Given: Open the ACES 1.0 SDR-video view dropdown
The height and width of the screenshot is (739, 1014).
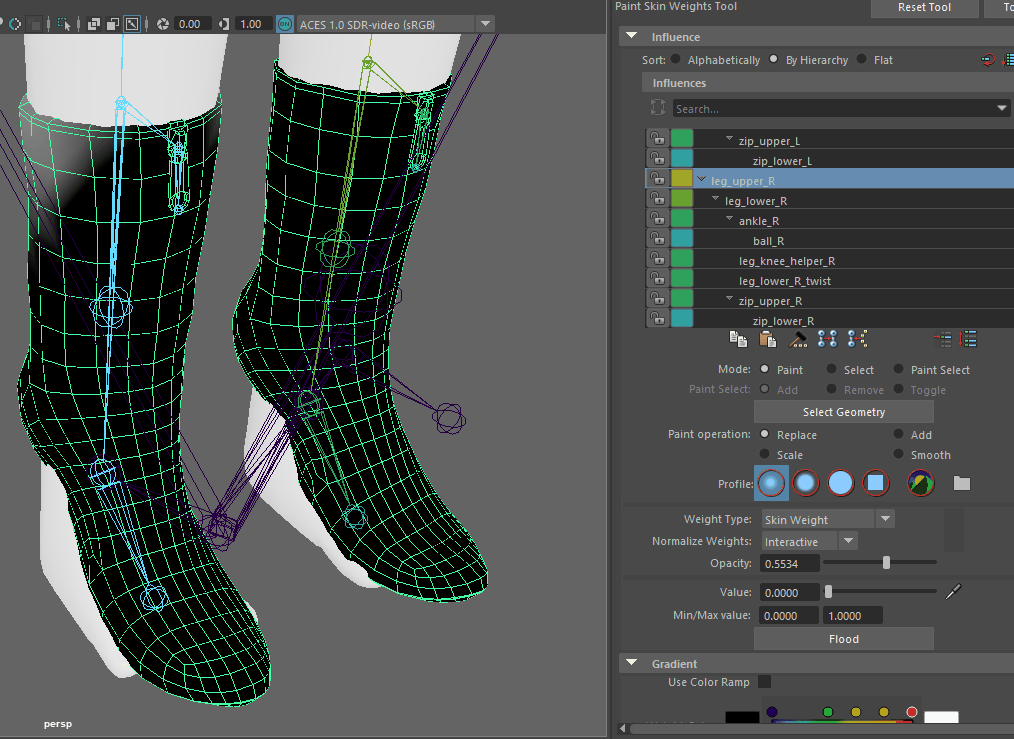Looking at the screenshot, I should tap(485, 24).
